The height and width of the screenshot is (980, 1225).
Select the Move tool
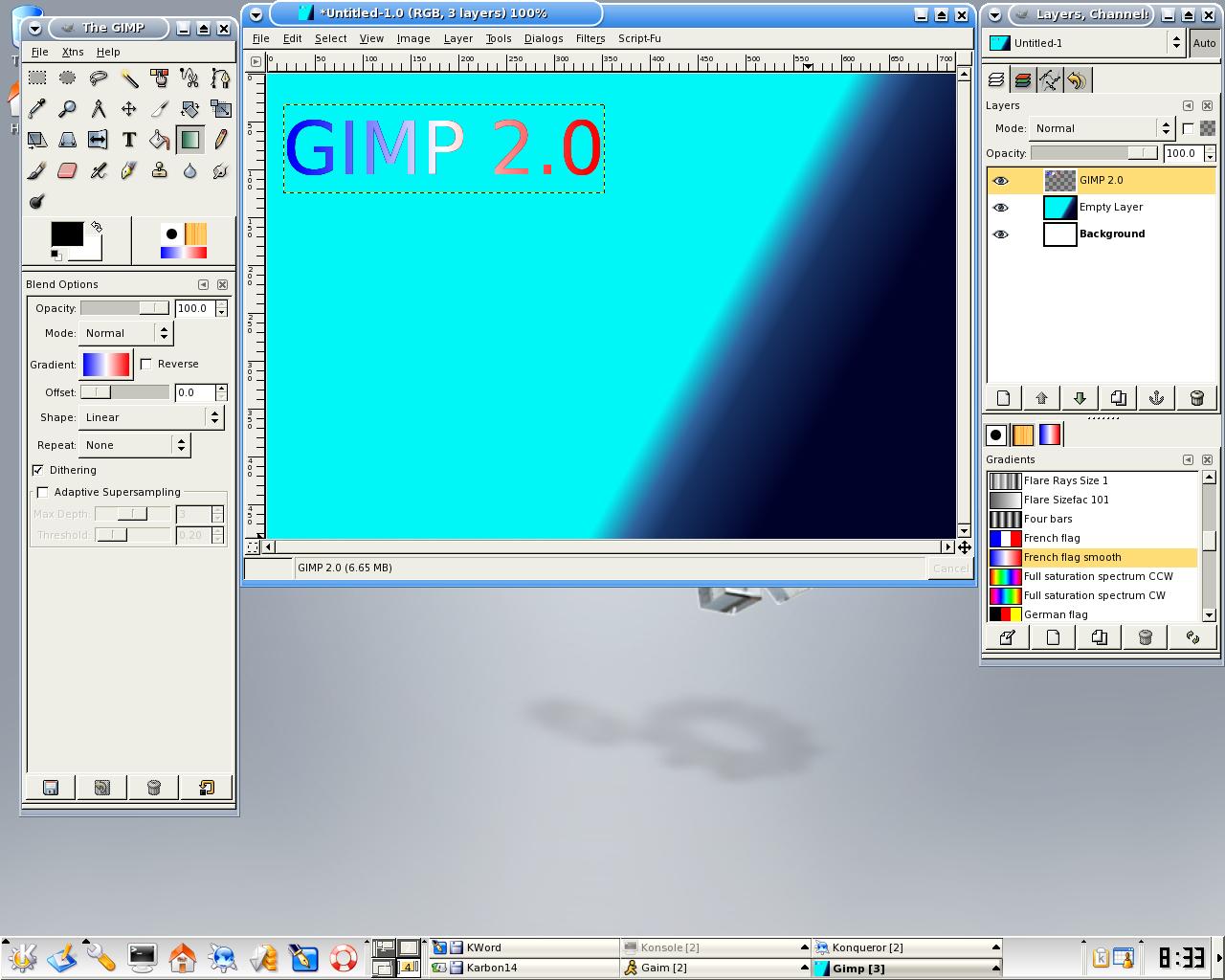[x=129, y=108]
